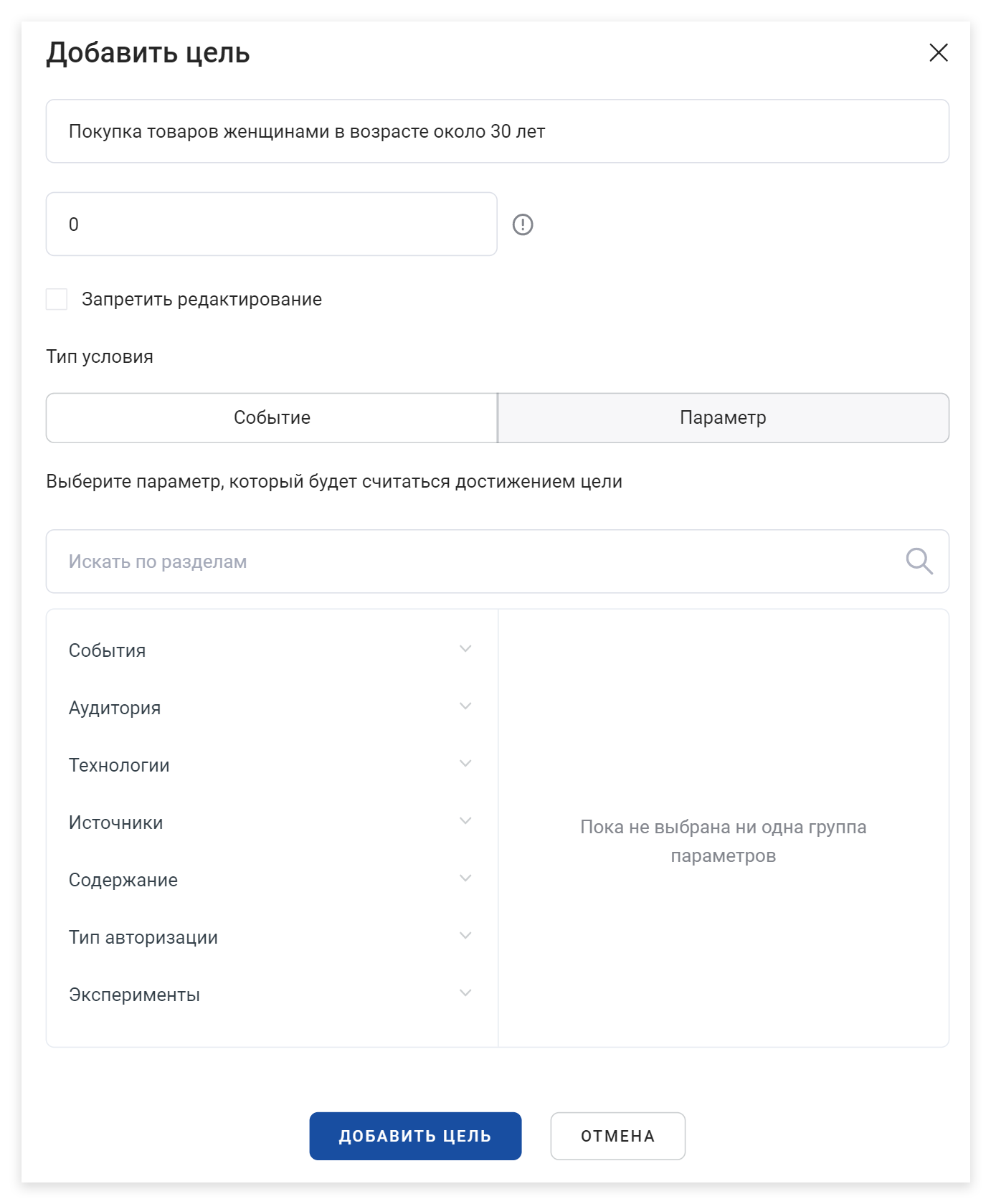Click the ДОБАВИТЬ ЦЕЛЬ button

[415, 1136]
